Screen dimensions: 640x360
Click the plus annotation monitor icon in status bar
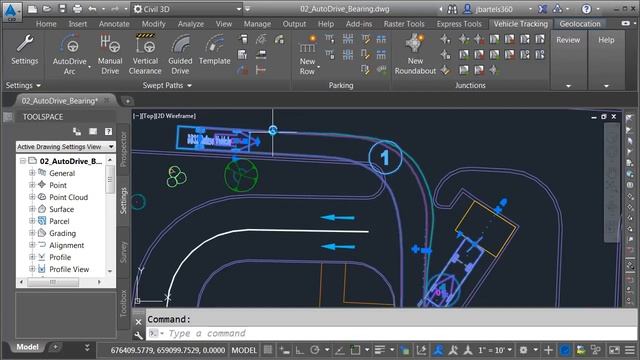548,350
